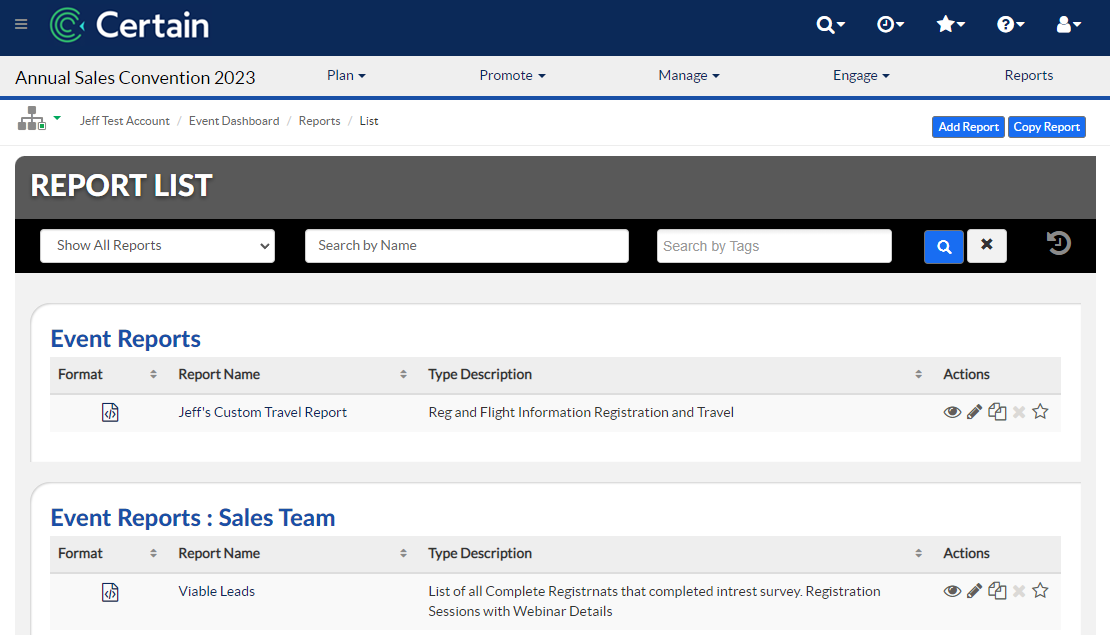Screen dimensions: 1110x635
Task: Click Annual Sales Convention 2023 event title
Action: 135,77
